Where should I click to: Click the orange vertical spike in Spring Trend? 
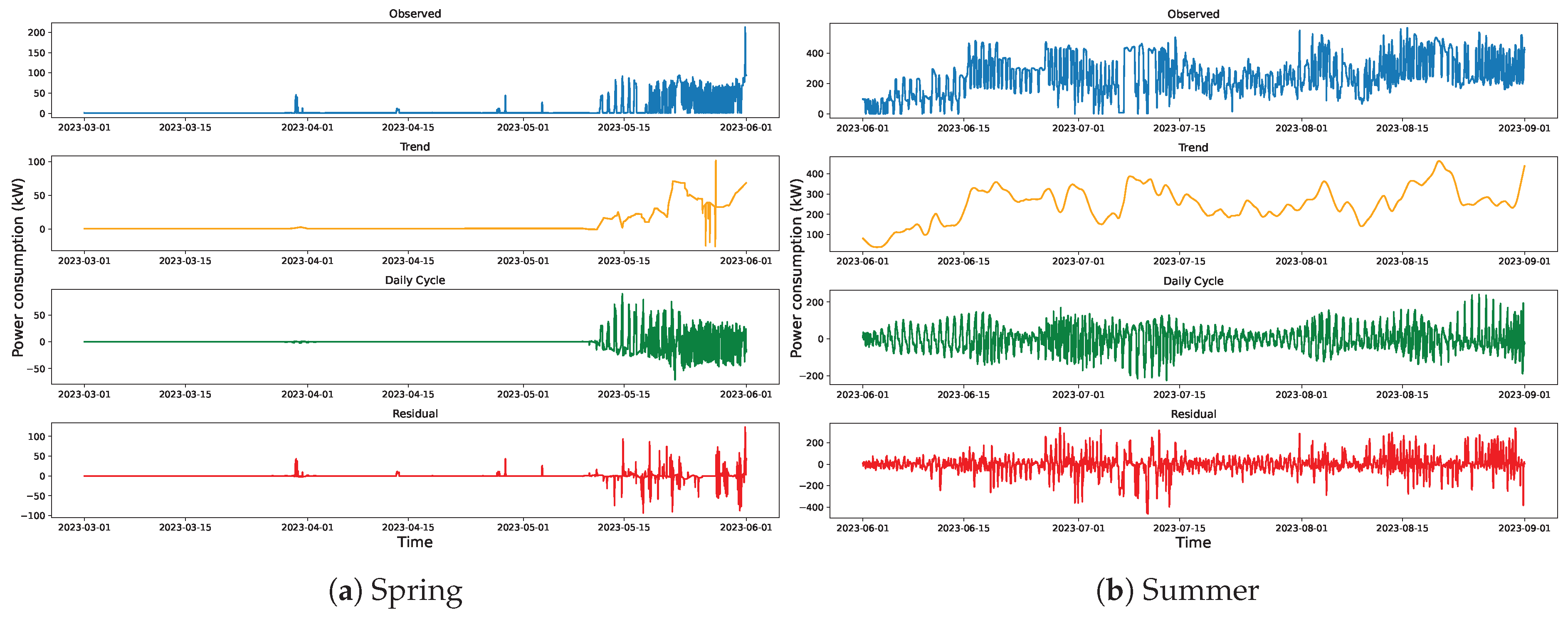[x=715, y=203]
